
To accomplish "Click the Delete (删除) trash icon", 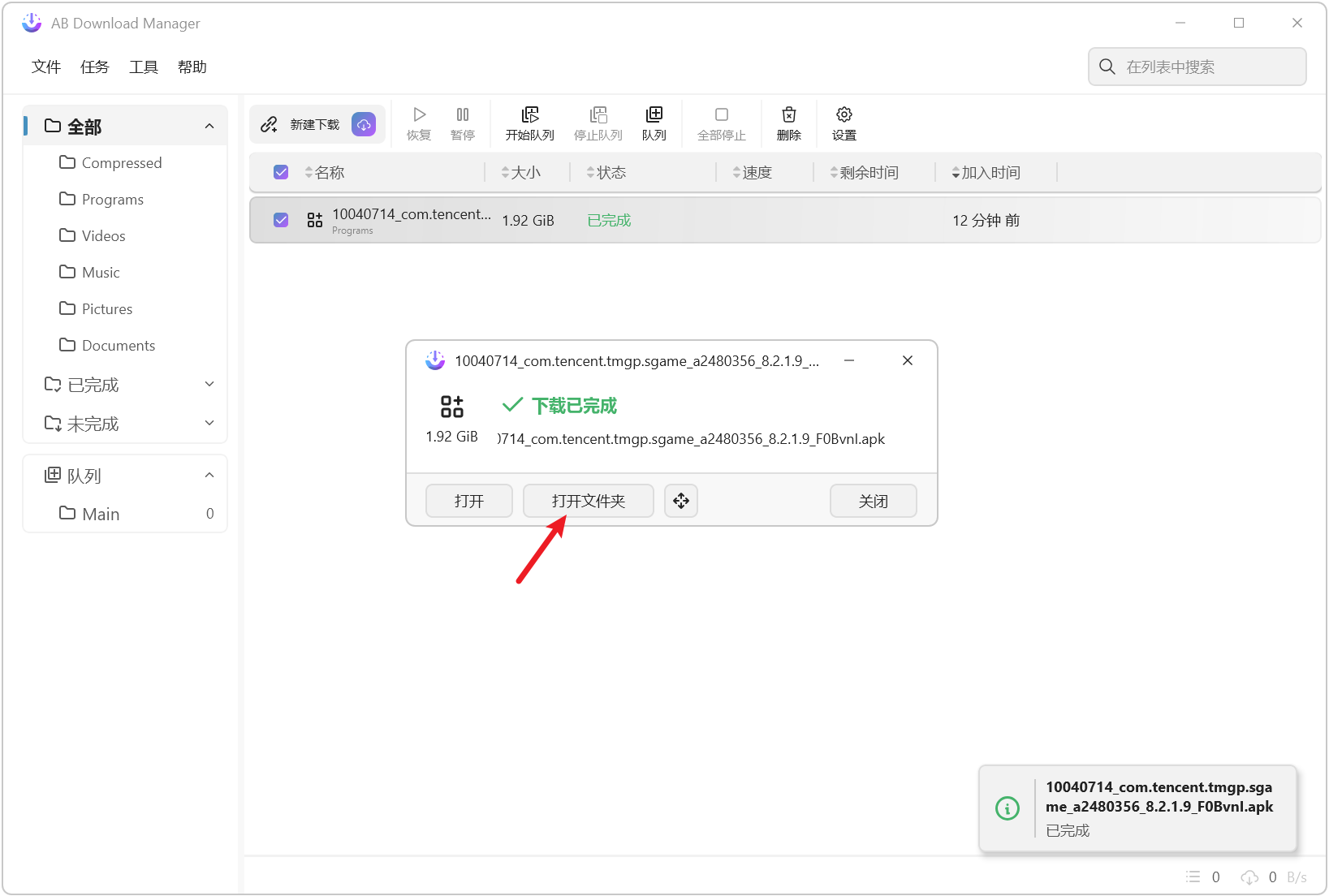I will 789,114.
